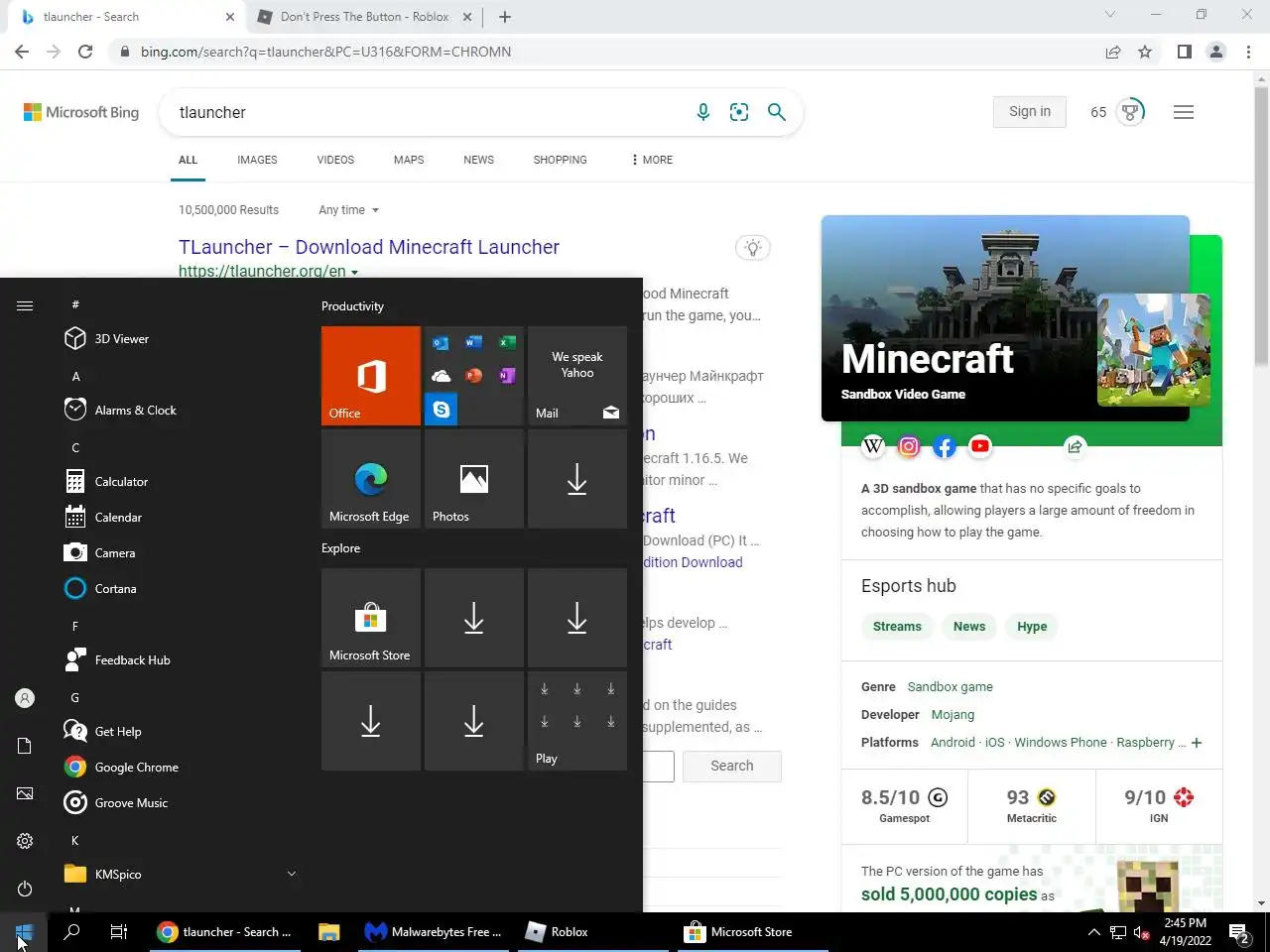
Task: Launch Groove Music
Action: [x=179, y=803]
